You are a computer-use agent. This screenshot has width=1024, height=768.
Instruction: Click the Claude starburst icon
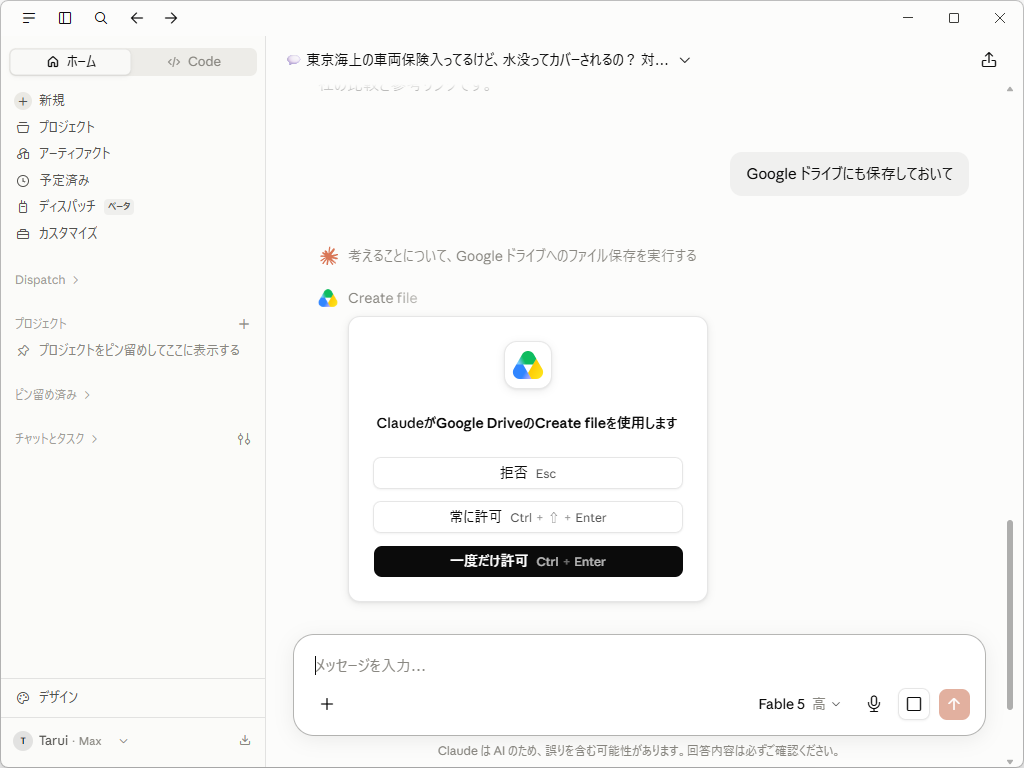coord(328,256)
